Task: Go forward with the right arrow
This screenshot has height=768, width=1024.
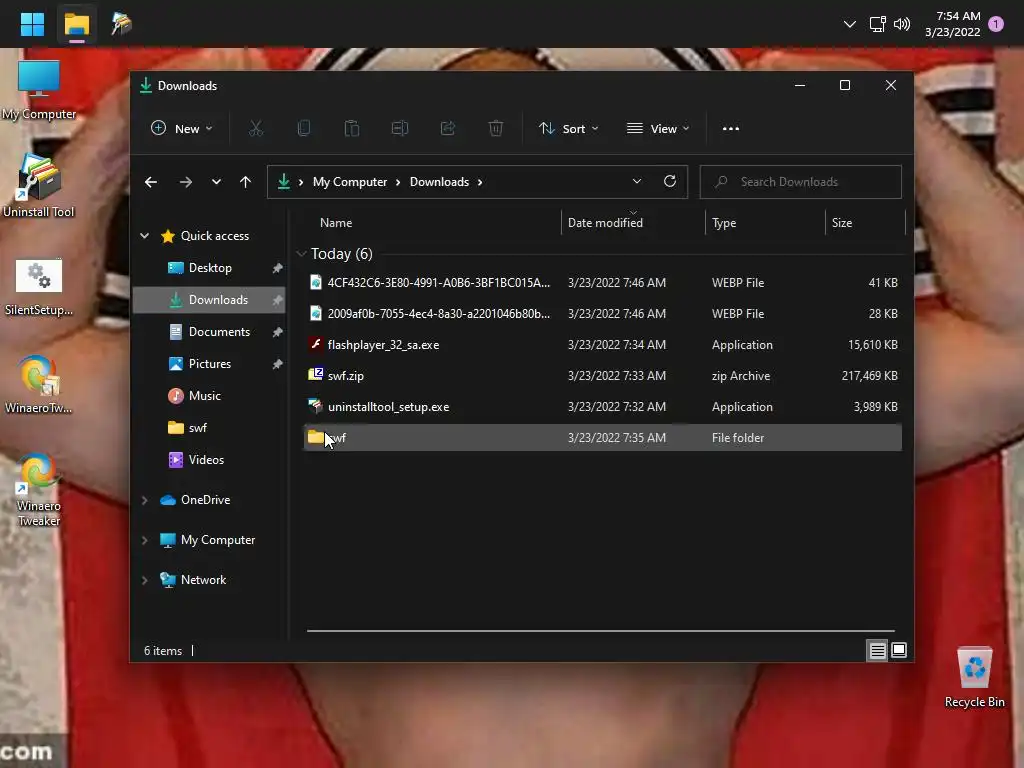Action: coord(185,182)
